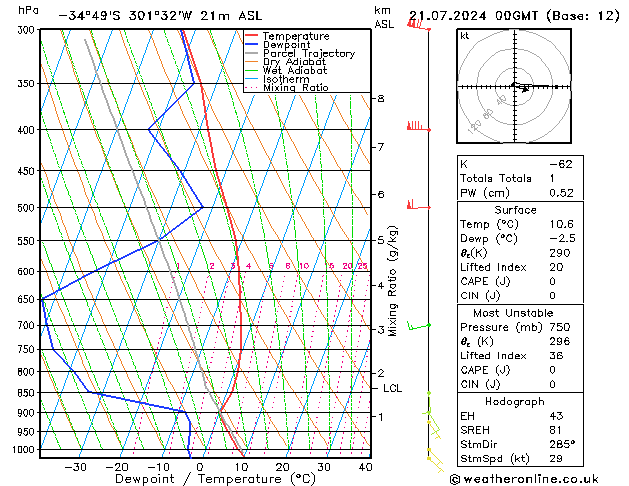Click the EH value 43

tap(556, 416)
